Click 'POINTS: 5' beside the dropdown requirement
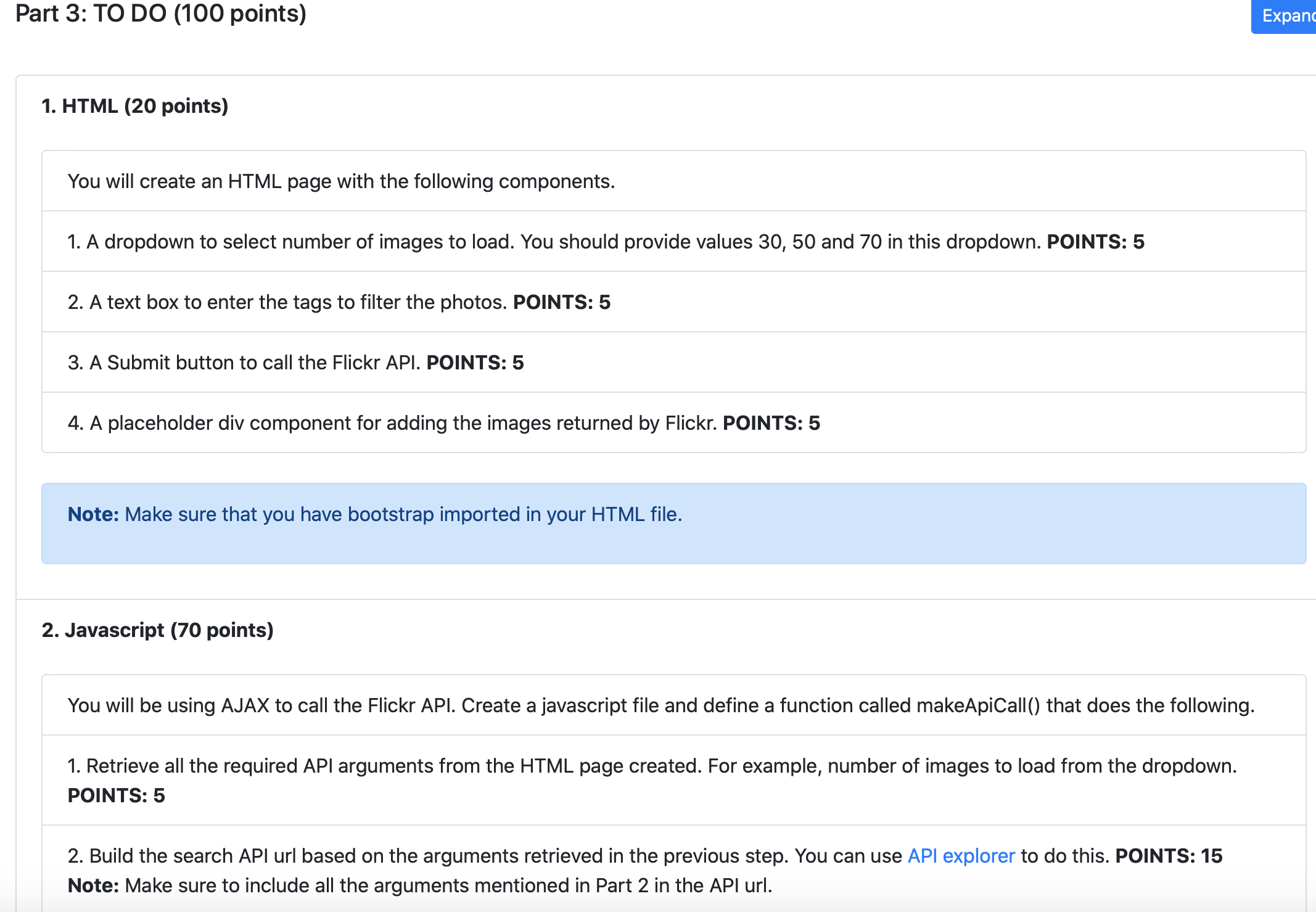This screenshot has height=912, width=1316. 1095,242
